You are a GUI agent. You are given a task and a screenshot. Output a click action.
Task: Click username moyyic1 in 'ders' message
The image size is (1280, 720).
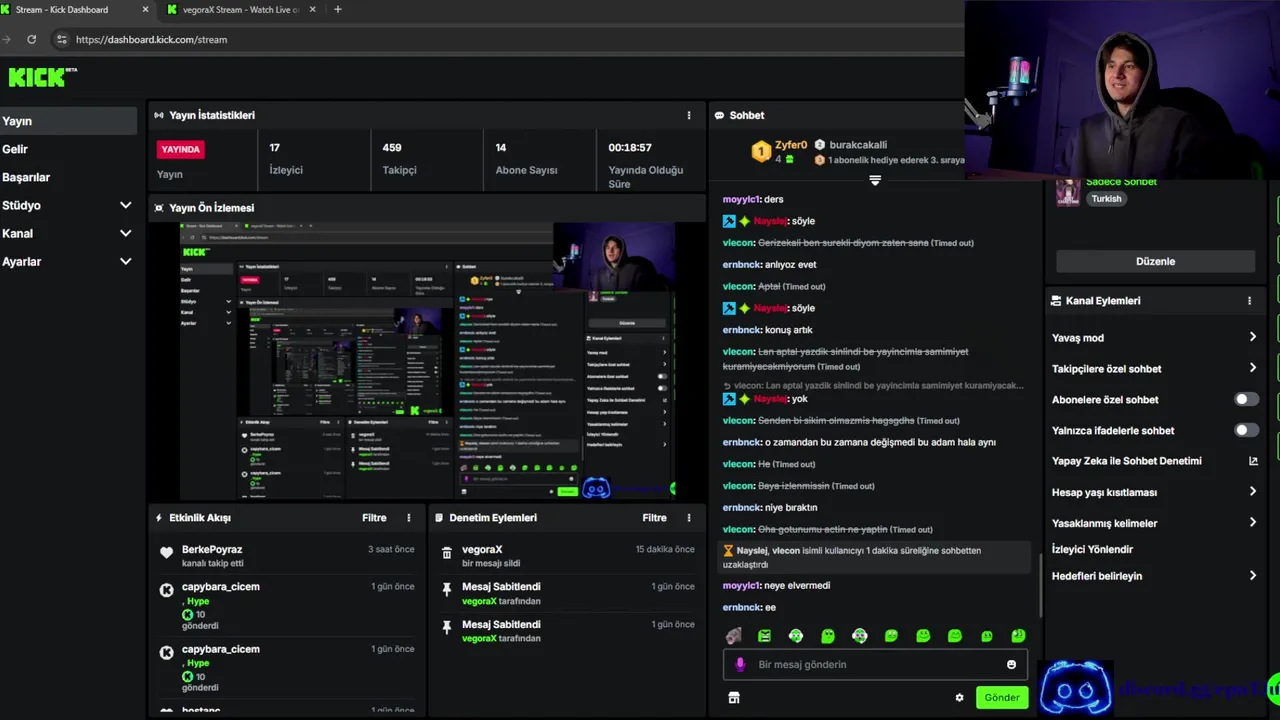pyautogui.click(x=741, y=199)
